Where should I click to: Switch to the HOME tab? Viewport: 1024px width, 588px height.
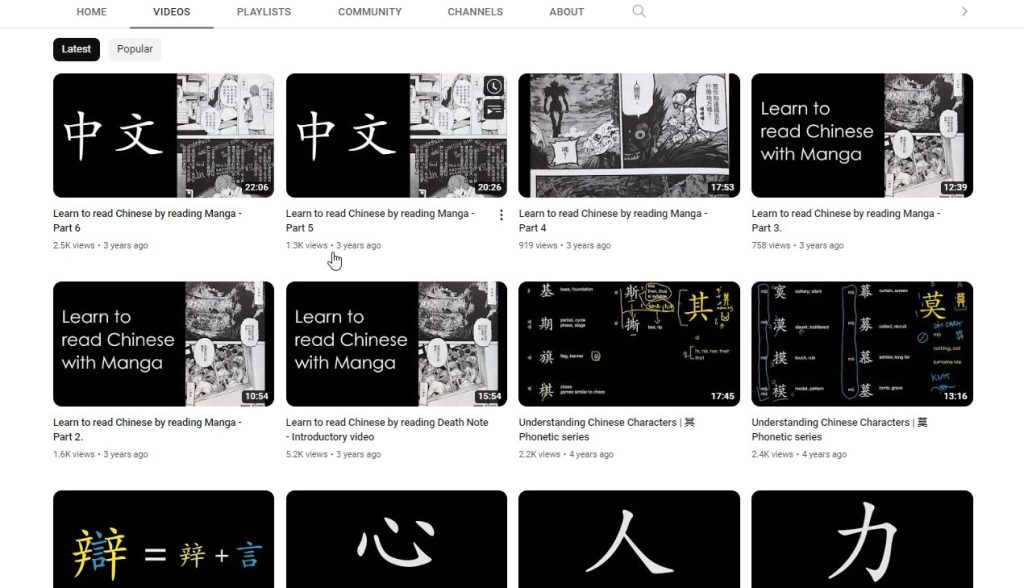(x=91, y=12)
